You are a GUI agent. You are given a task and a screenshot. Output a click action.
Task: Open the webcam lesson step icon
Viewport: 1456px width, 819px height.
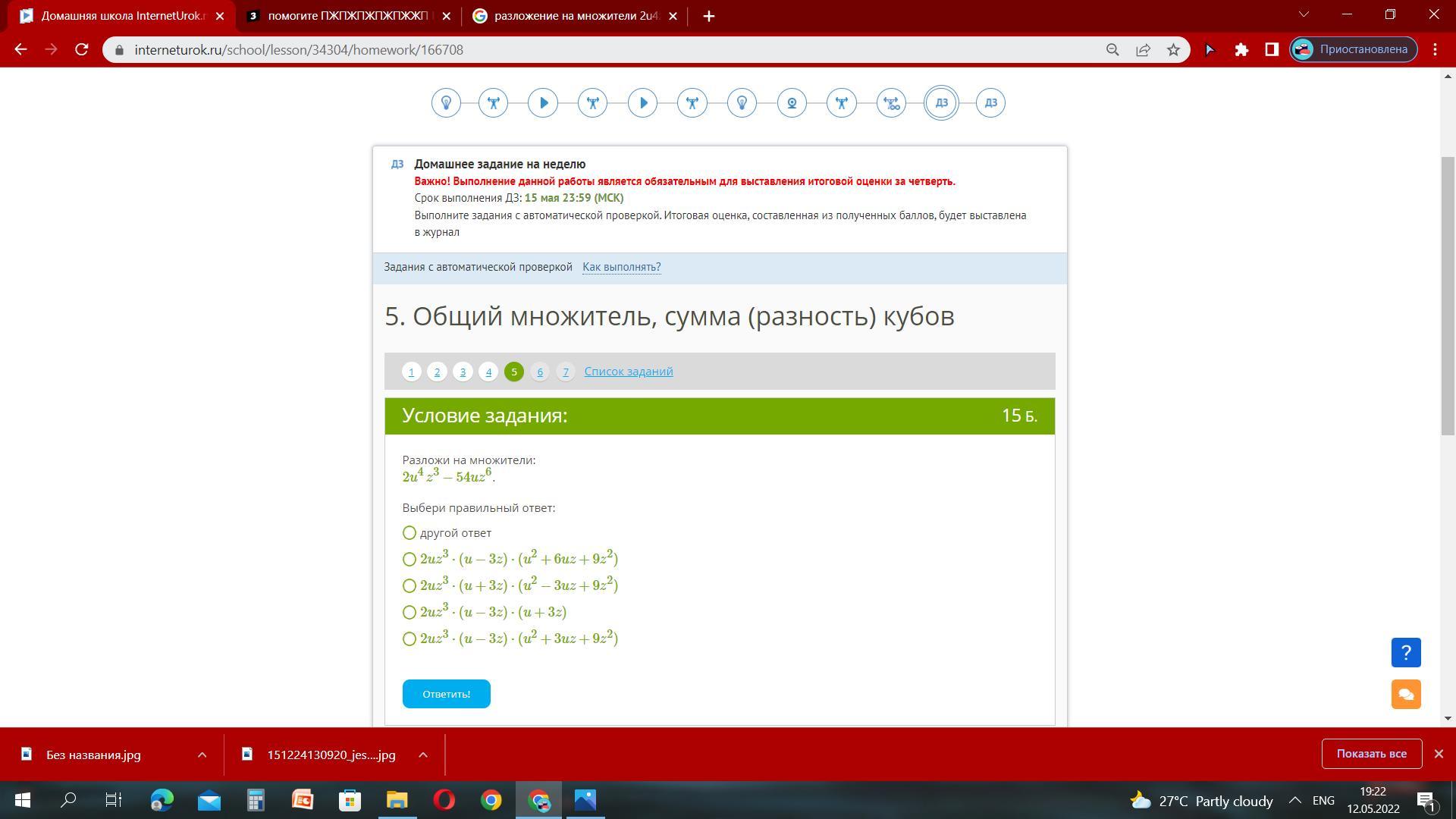792,103
